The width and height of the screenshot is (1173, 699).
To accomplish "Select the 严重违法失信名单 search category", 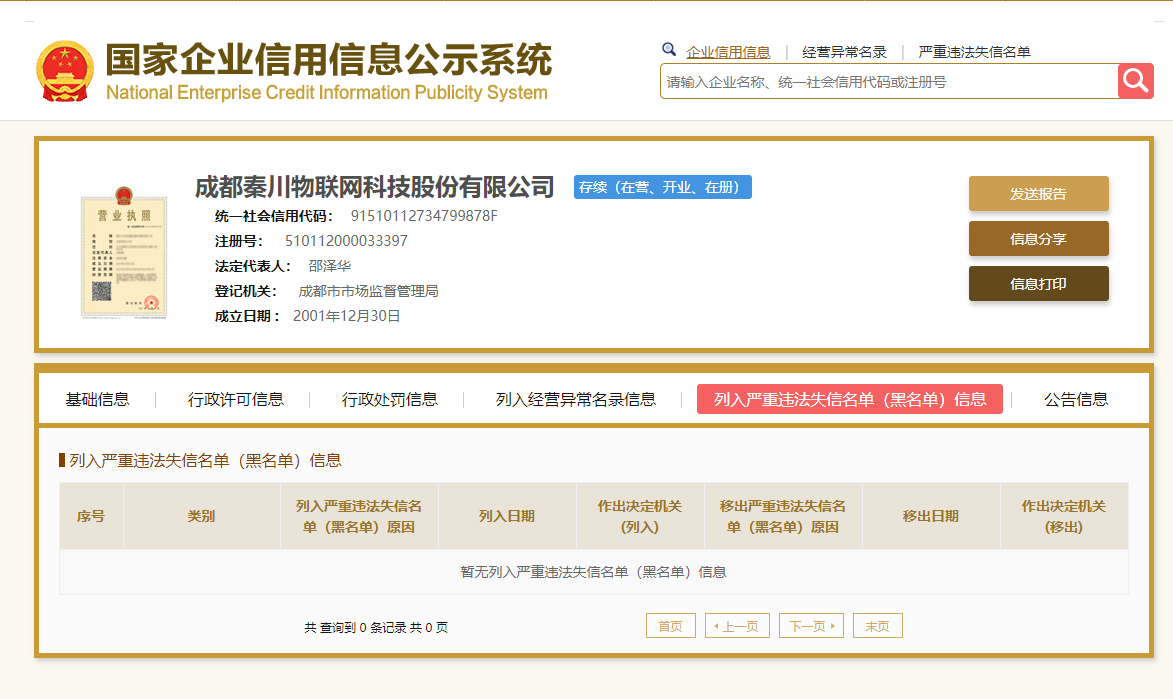I will pyautogui.click(x=974, y=52).
